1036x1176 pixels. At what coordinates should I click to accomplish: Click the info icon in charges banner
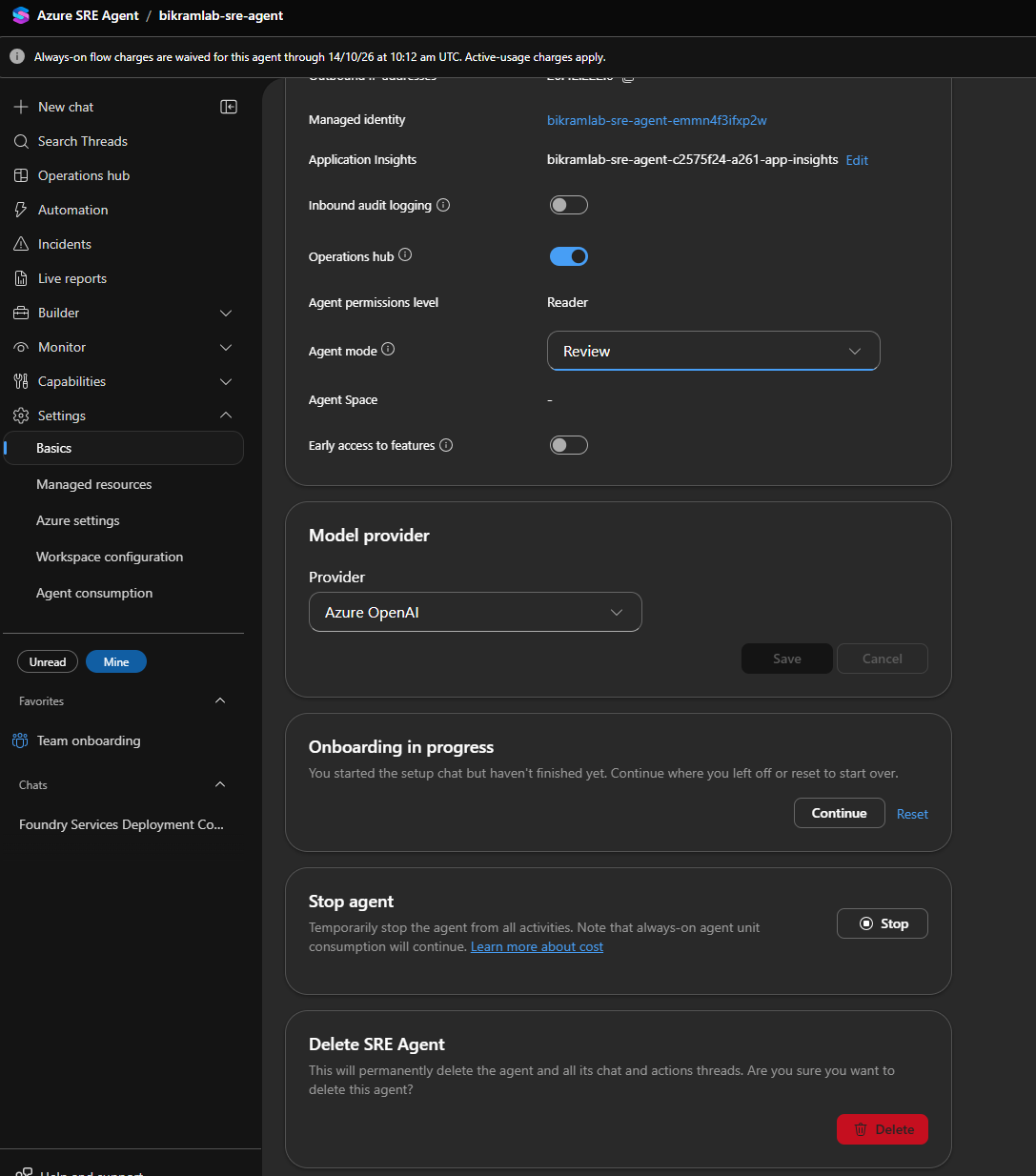17,56
